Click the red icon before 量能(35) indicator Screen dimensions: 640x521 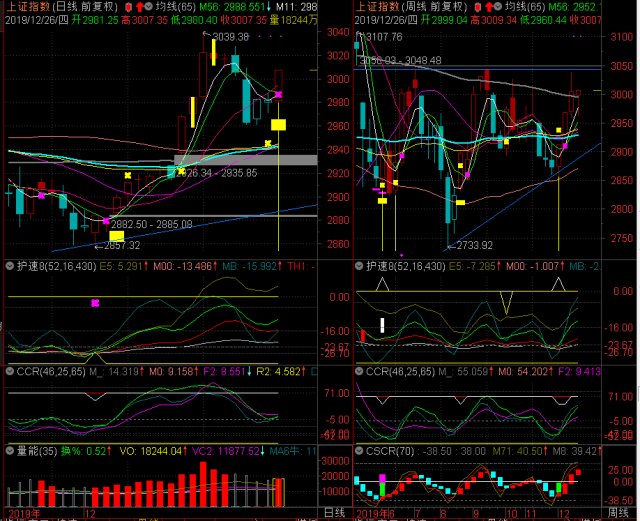(10, 451)
